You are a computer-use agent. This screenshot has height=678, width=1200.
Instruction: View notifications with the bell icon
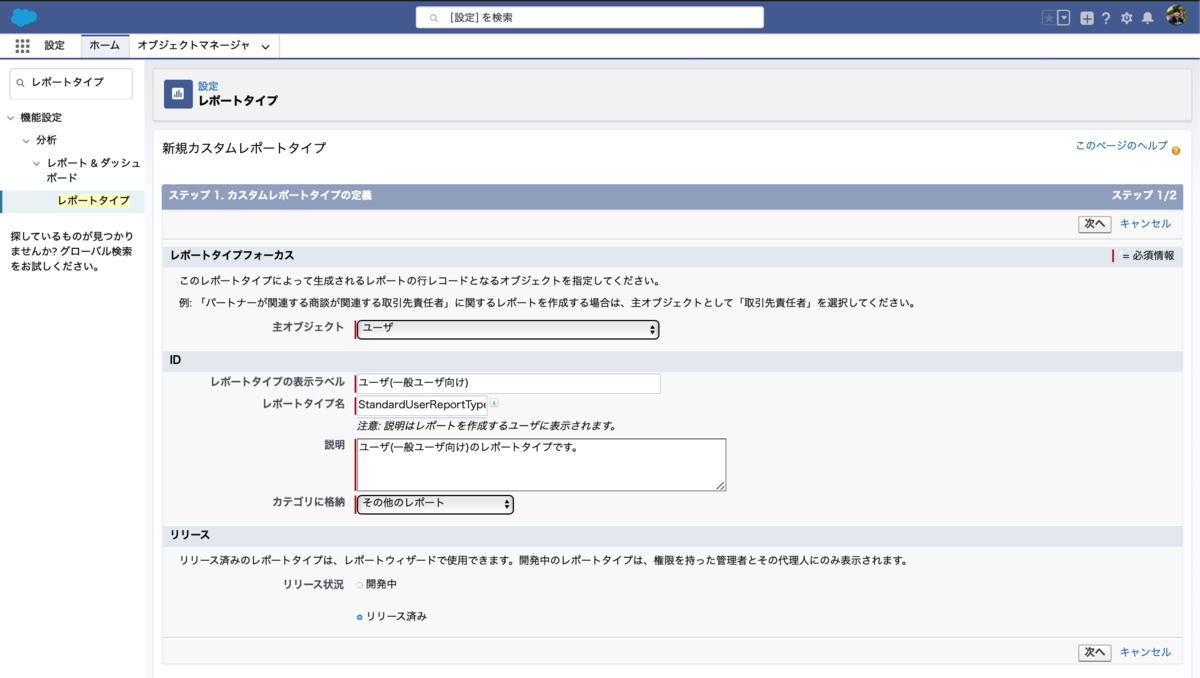[1147, 16]
